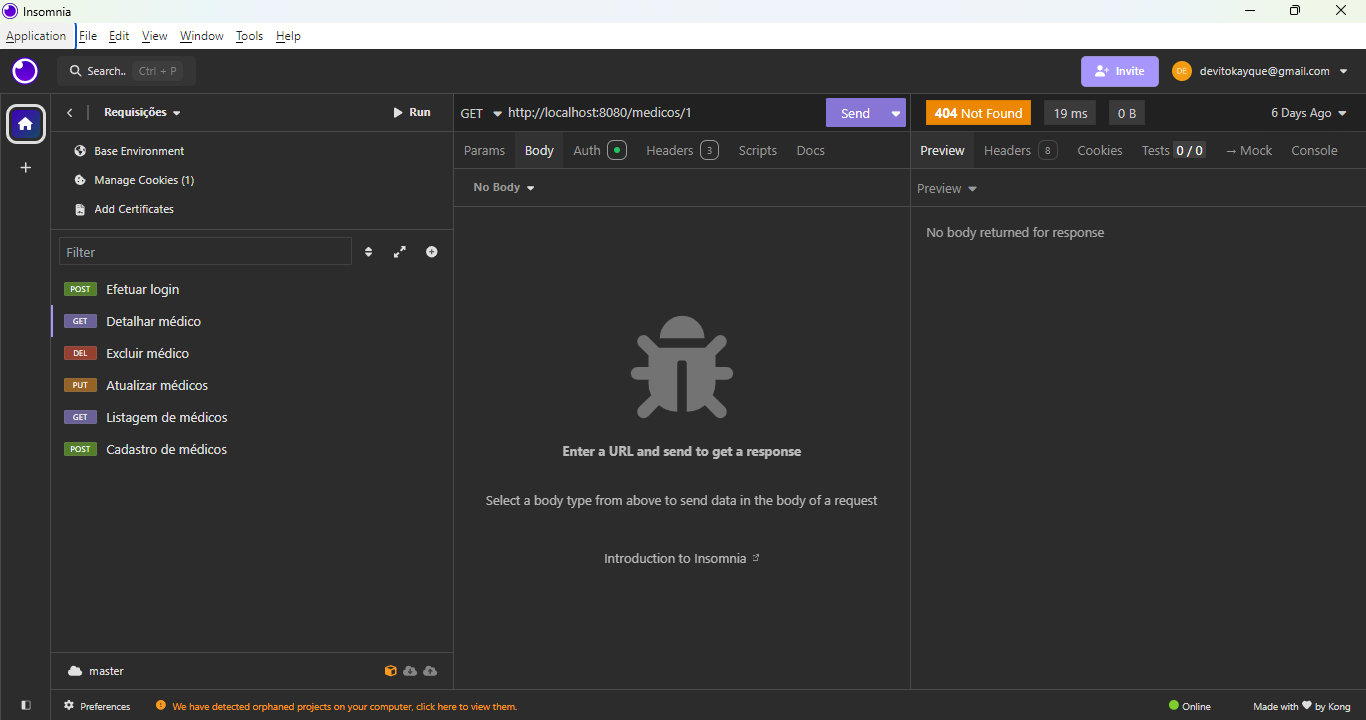Open the Help menu
The image size is (1366, 720).
point(288,36)
